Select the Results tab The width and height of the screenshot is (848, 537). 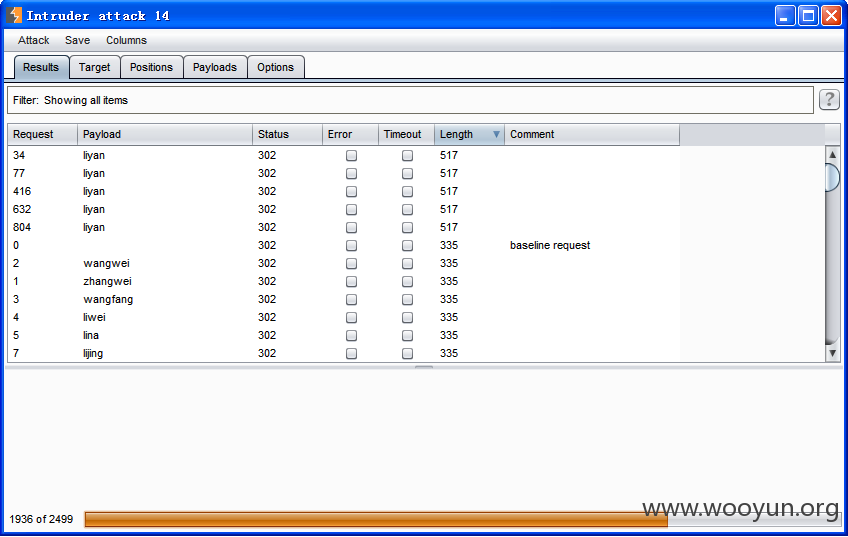pyautogui.click(x=41, y=67)
